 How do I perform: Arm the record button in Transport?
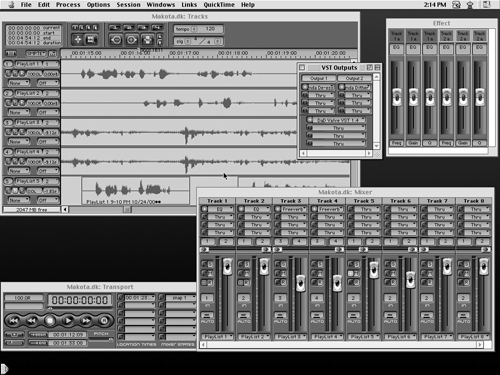point(104,321)
